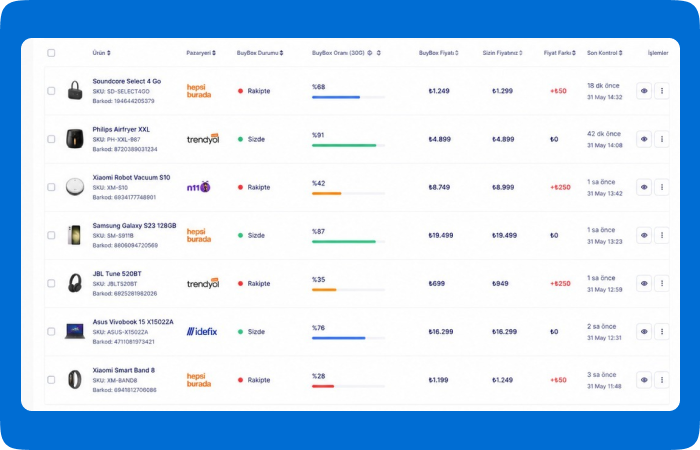The width and height of the screenshot is (700, 450).
Task: Open the Xiaomi Robot Vacuum S10 product name
Action: [x=131, y=177]
